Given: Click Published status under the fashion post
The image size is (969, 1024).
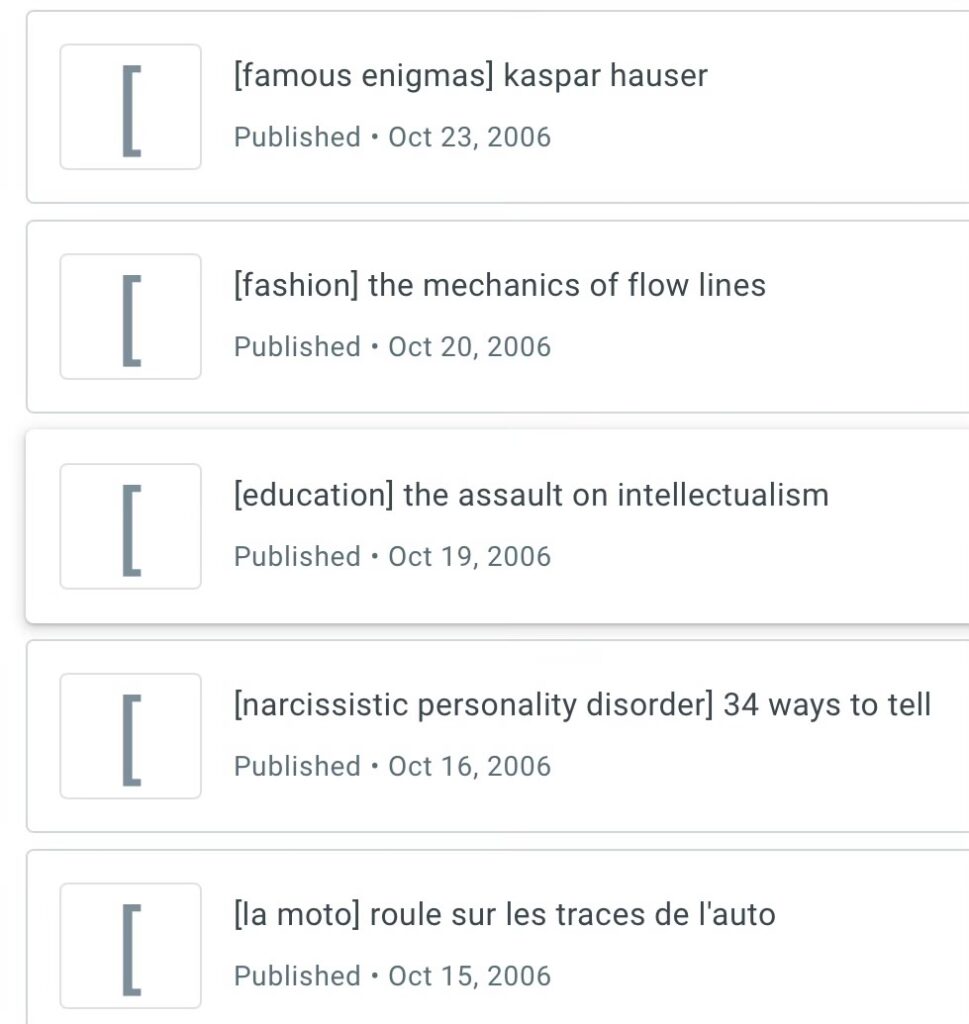Looking at the screenshot, I should point(297,347).
